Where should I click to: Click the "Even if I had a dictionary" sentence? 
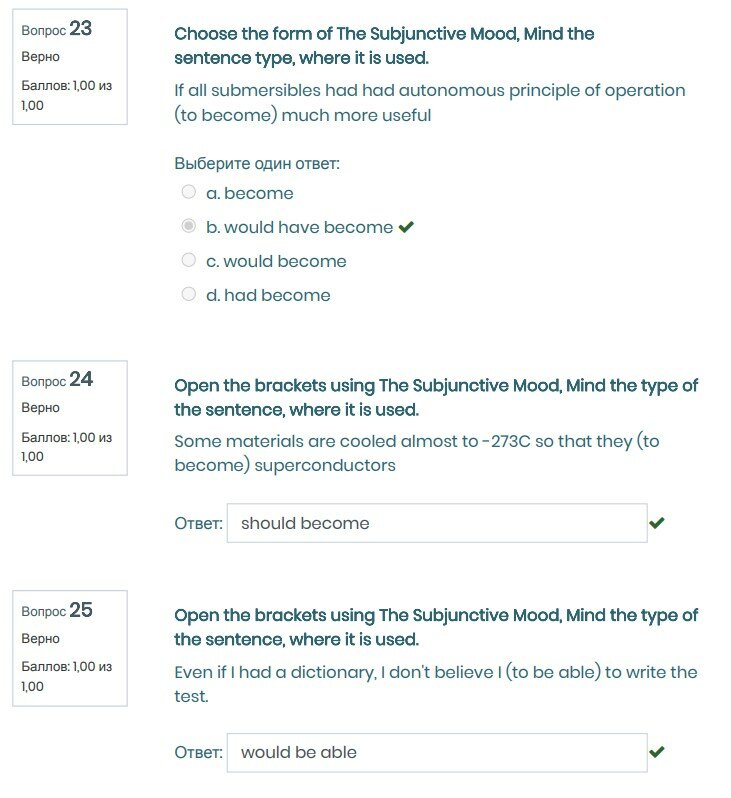(435, 684)
